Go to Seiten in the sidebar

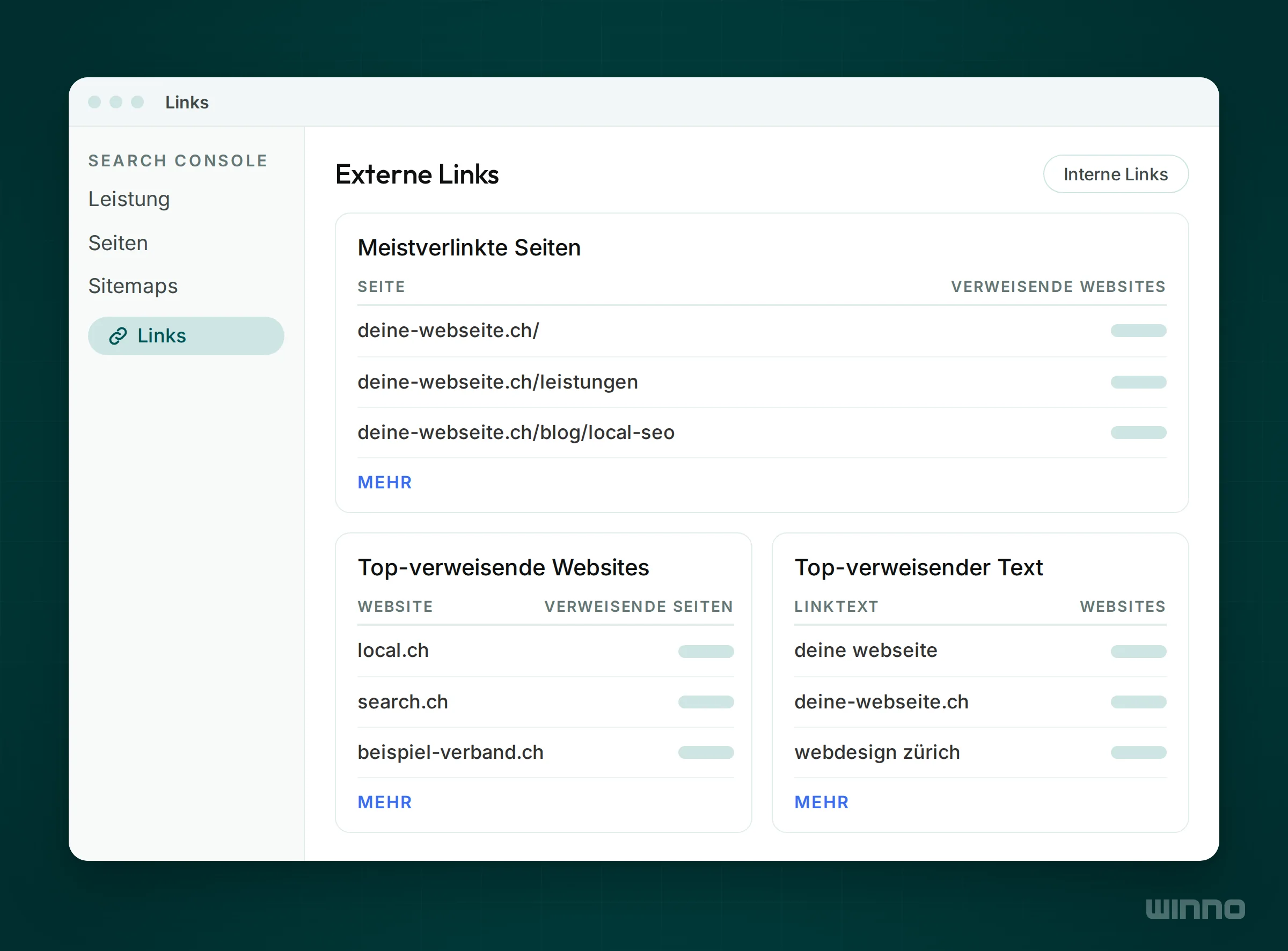pyautogui.click(x=118, y=243)
